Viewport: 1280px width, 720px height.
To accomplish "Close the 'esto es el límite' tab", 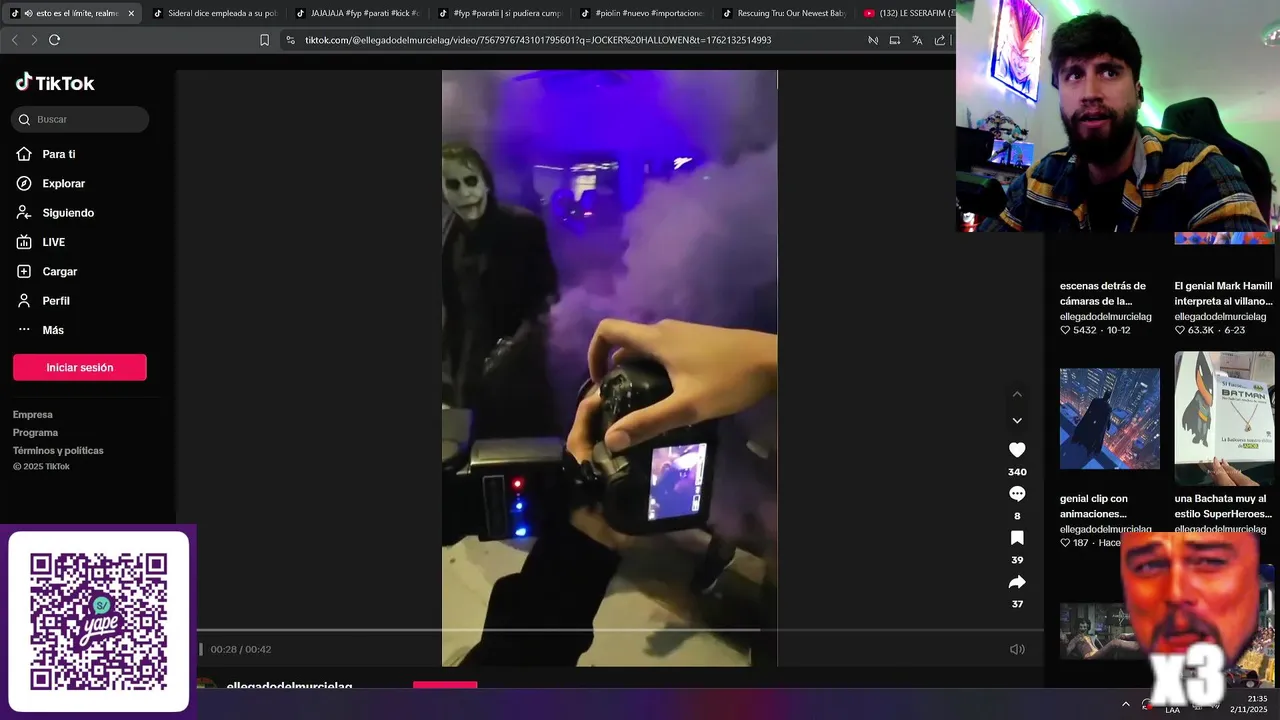I will [x=131, y=14].
